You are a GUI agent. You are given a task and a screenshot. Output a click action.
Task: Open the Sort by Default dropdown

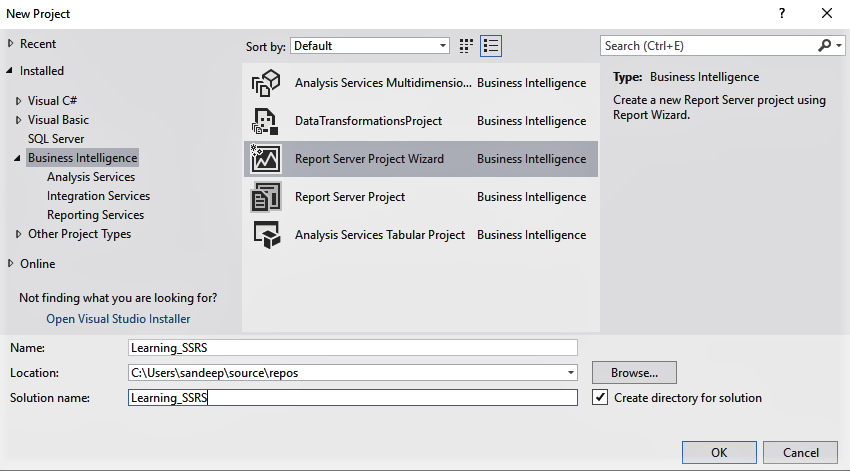[x=370, y=46]
